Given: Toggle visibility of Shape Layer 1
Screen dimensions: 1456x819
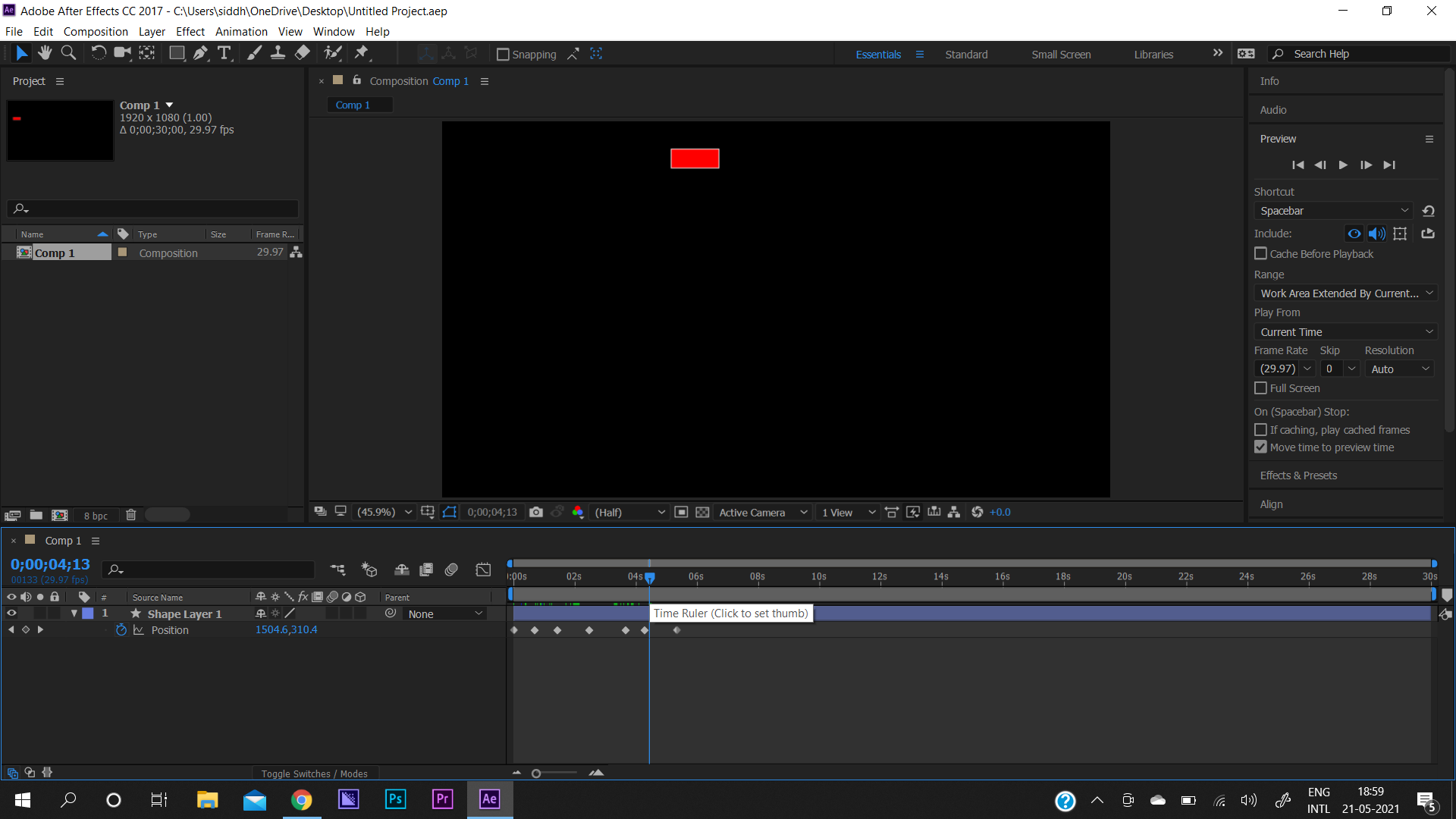Looking at the screenshot, I should tap(11, 613).
